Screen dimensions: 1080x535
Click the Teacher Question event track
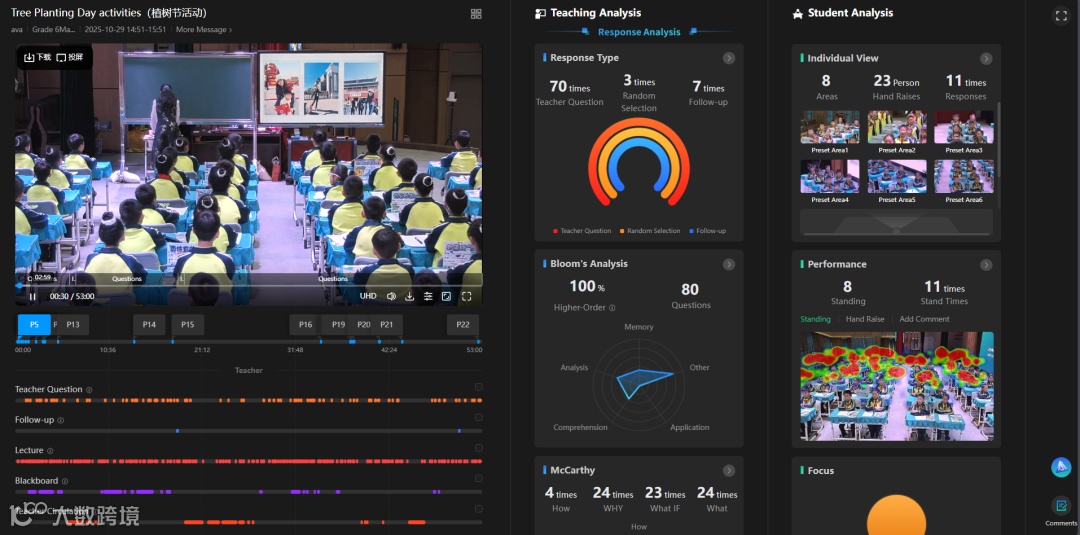pos(249,400)
